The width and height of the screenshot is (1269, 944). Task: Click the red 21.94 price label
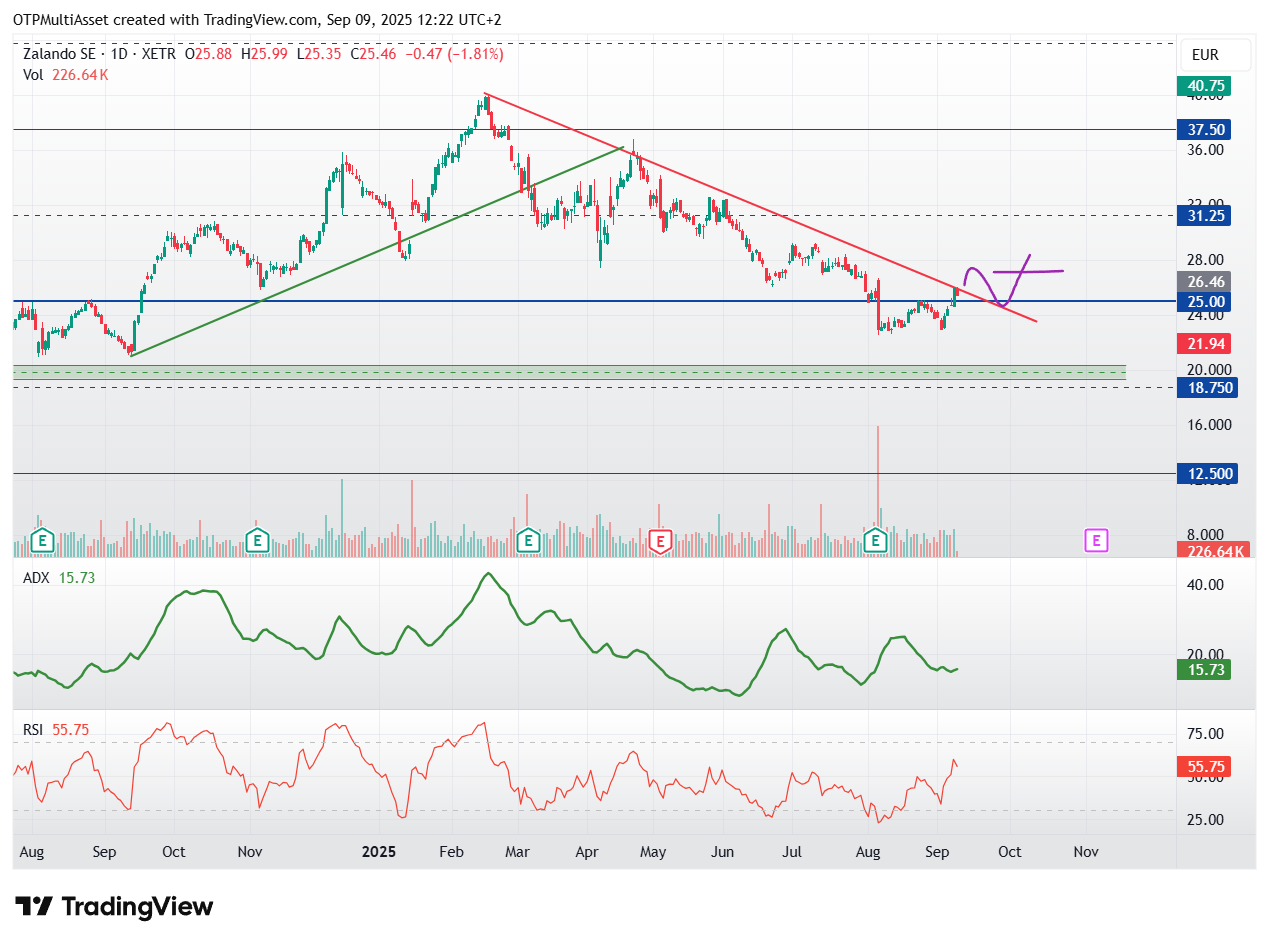[1204, 343]
